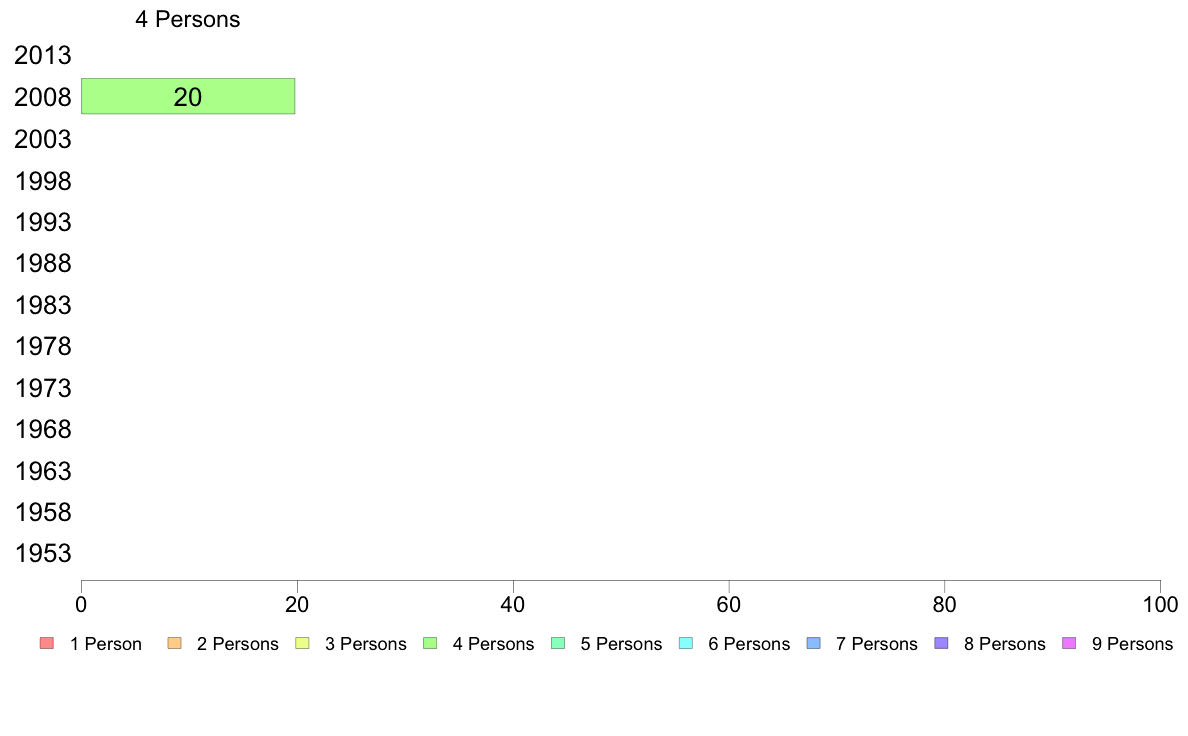Click the 1998 year axis label
Image resolution: width=1188 pixels, height=736 pixels.
pos(43,181)
